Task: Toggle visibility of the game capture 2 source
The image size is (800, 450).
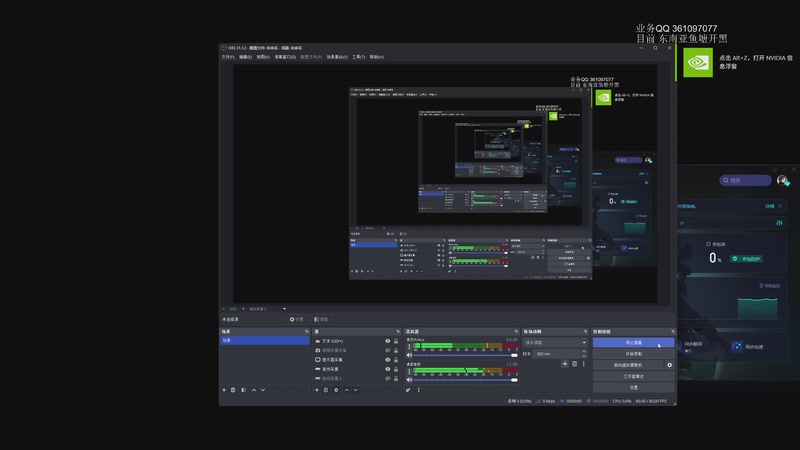Action: coord(388,379)
